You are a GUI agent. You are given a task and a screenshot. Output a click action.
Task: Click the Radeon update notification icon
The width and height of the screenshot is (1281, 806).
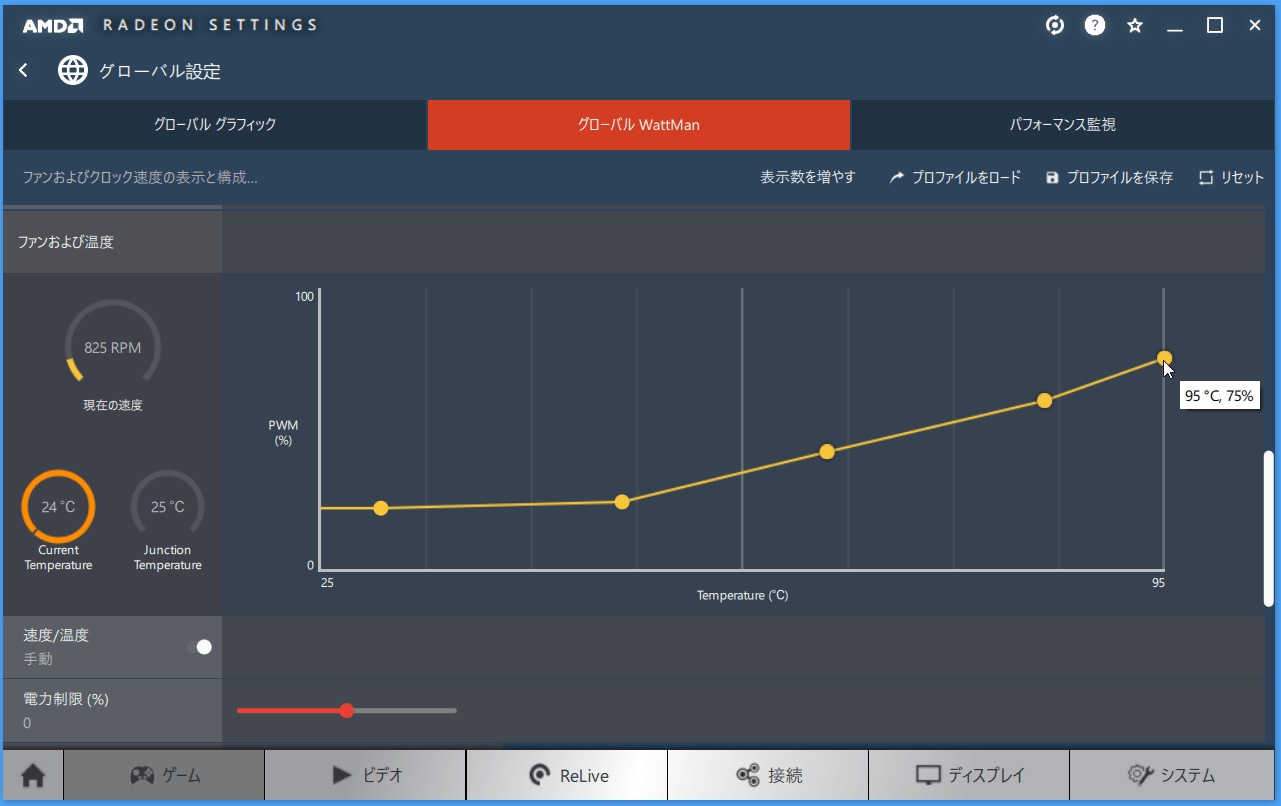click(x=1055, y=26)
